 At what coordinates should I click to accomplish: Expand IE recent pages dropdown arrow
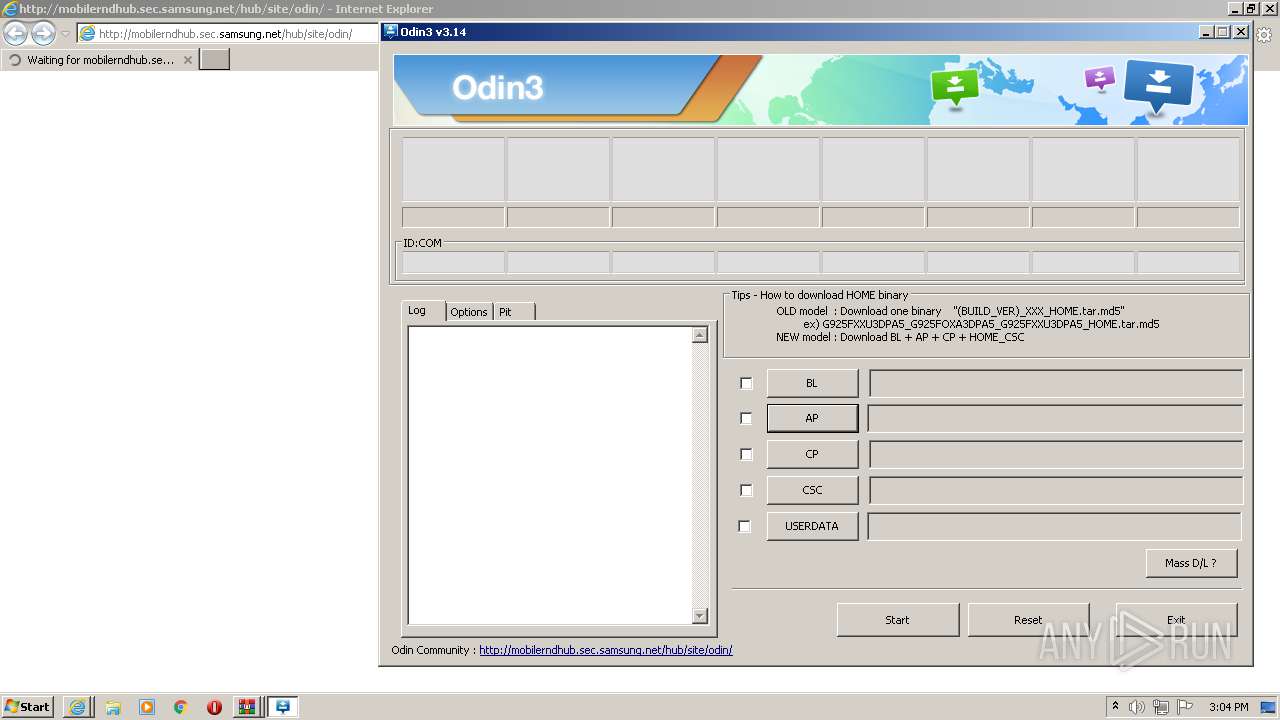click(x=65, y=34)
